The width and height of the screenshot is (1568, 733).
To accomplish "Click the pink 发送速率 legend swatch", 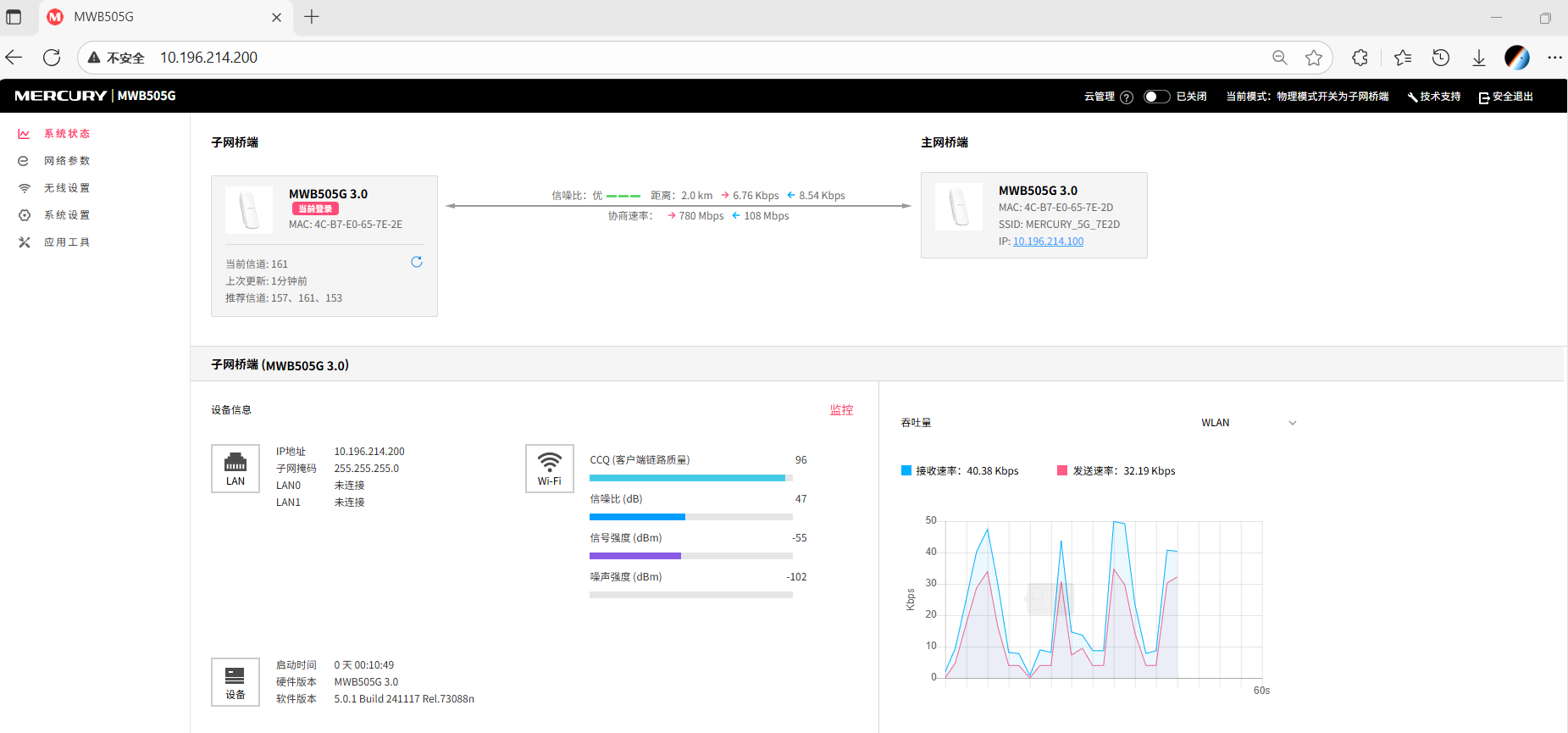I will [1062, 470].
